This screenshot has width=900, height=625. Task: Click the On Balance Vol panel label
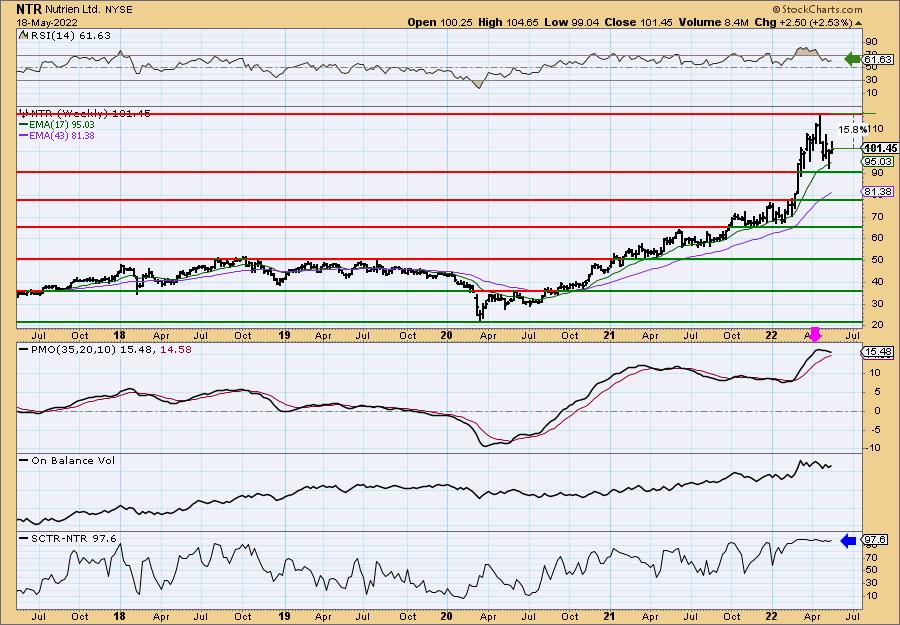click(x=73, y=460)
